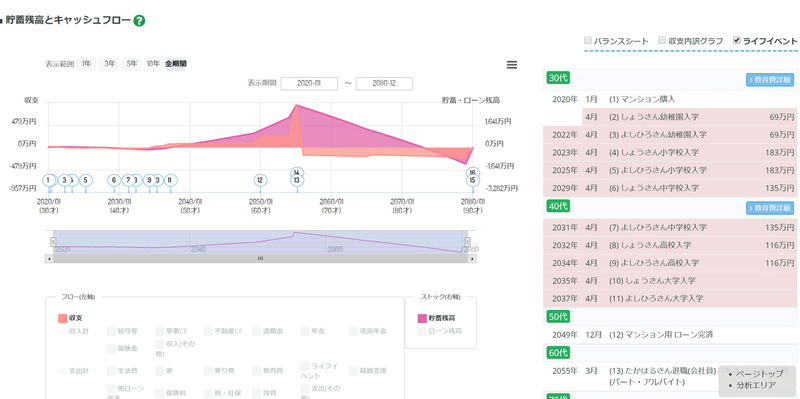Toggle the 給与等 series checkbox

pyautogui.click(x=111, y=332)
